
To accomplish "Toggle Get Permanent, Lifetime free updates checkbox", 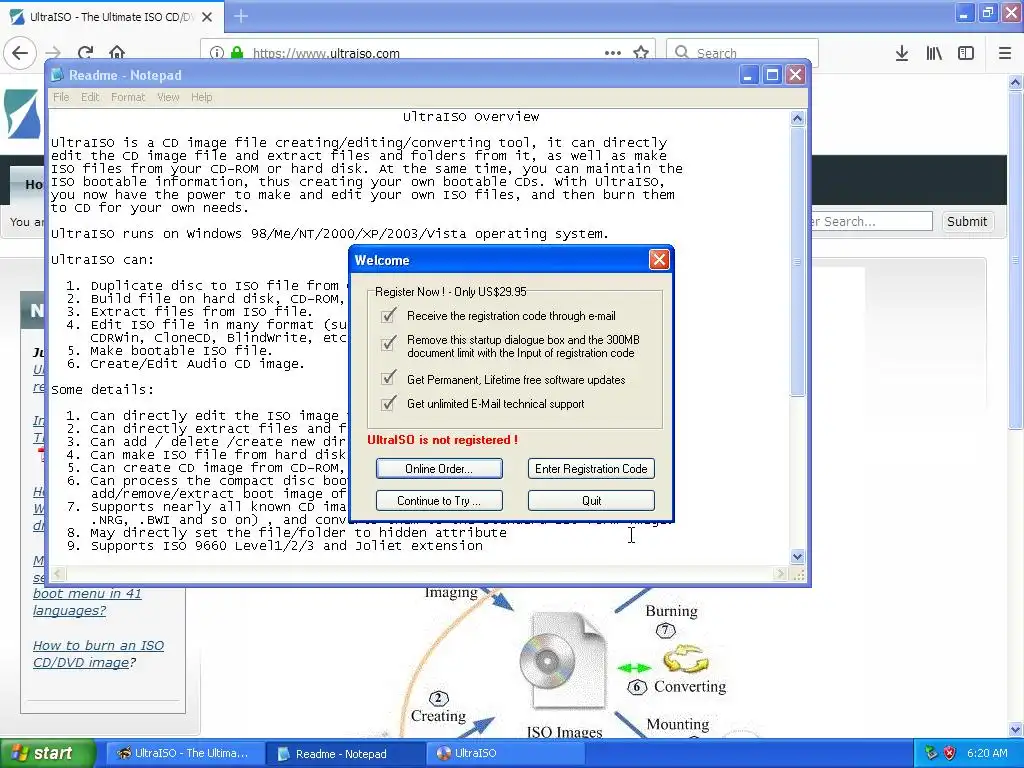I will click(x=389, y=378).
